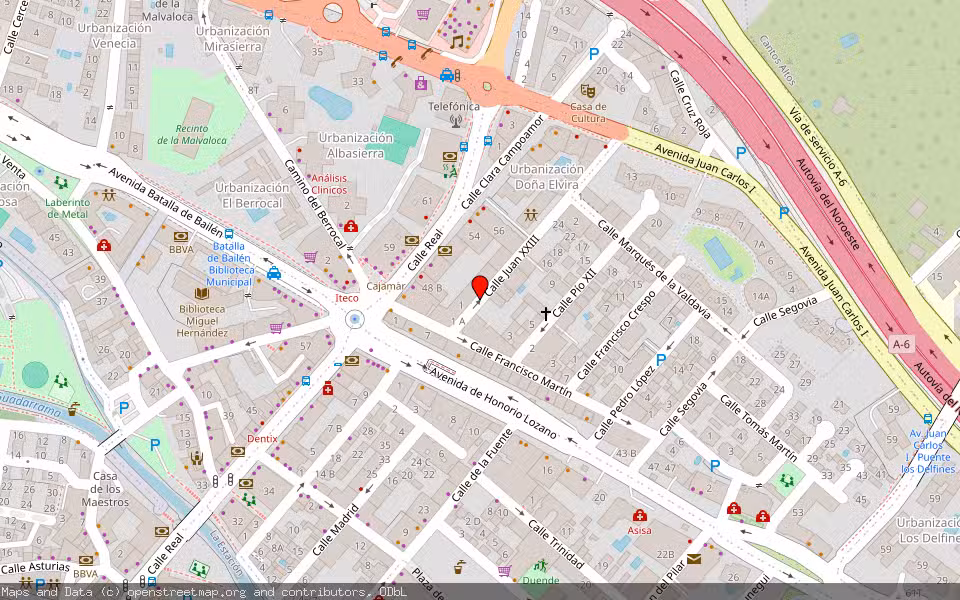Select the envelope post office icon near Calle del Pilar
Image resolution: width=960 pixels, height=600 pixels.
(x=694, y=558)
